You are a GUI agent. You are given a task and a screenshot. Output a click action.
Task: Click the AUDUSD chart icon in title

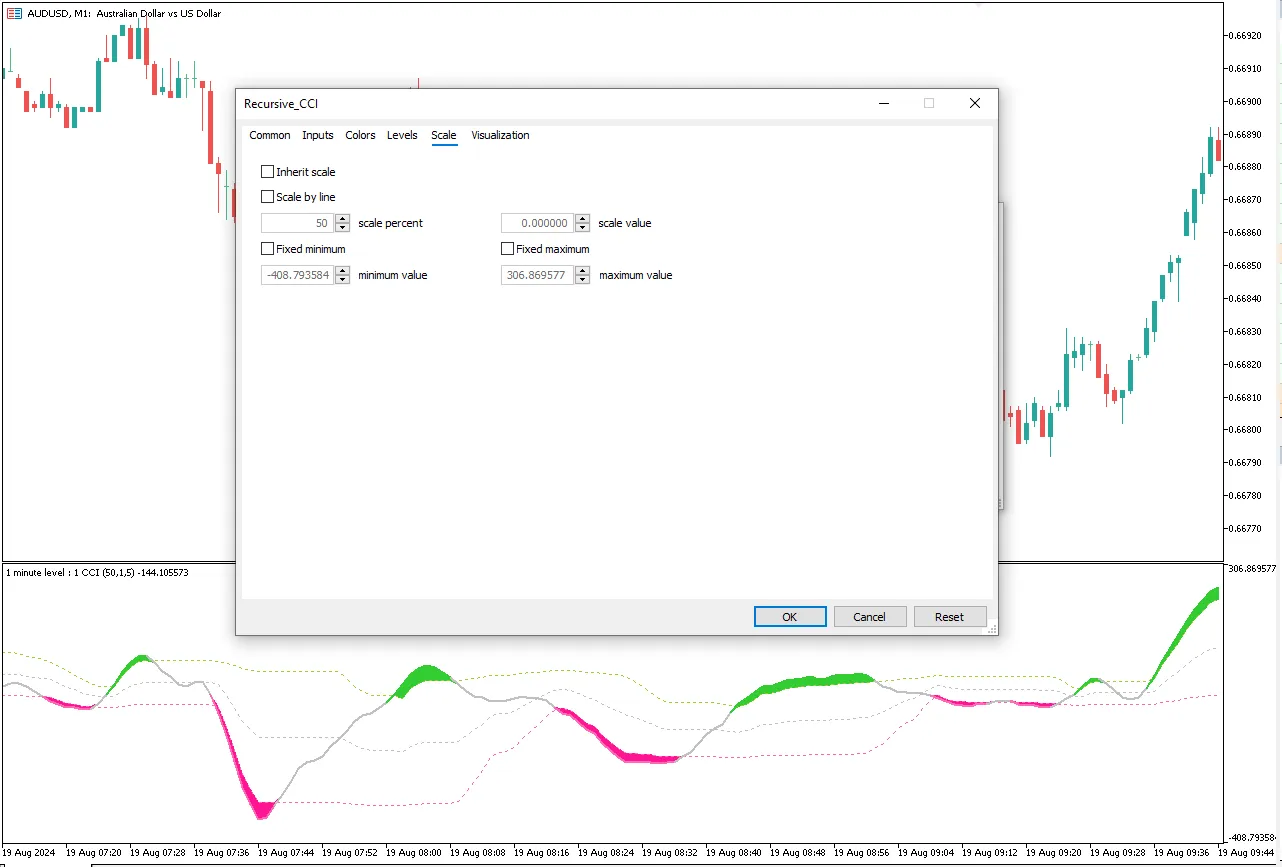14,13
